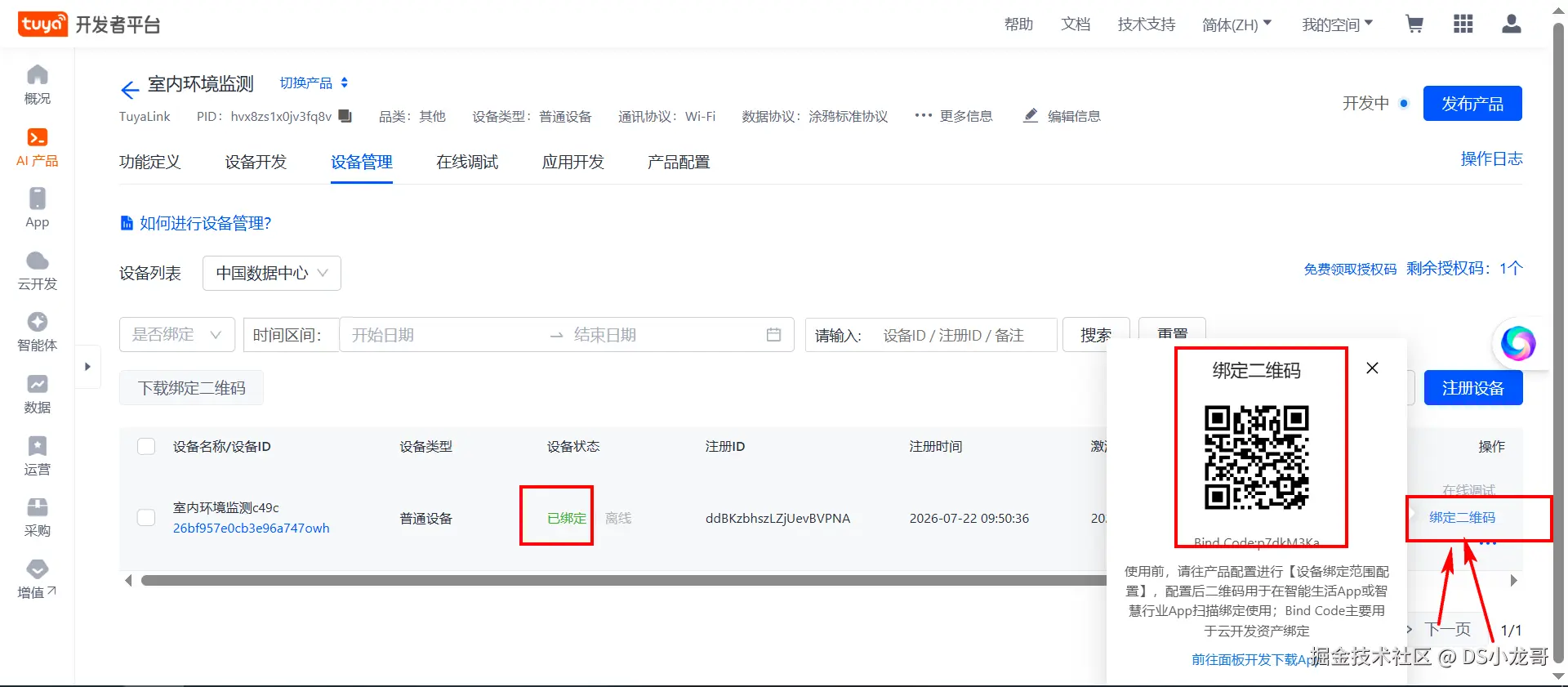This screenshot has height=687, width=1568.
Task: Open device ID 26bf957e0cb3e96a747owh link
Action: coord(252,528)
